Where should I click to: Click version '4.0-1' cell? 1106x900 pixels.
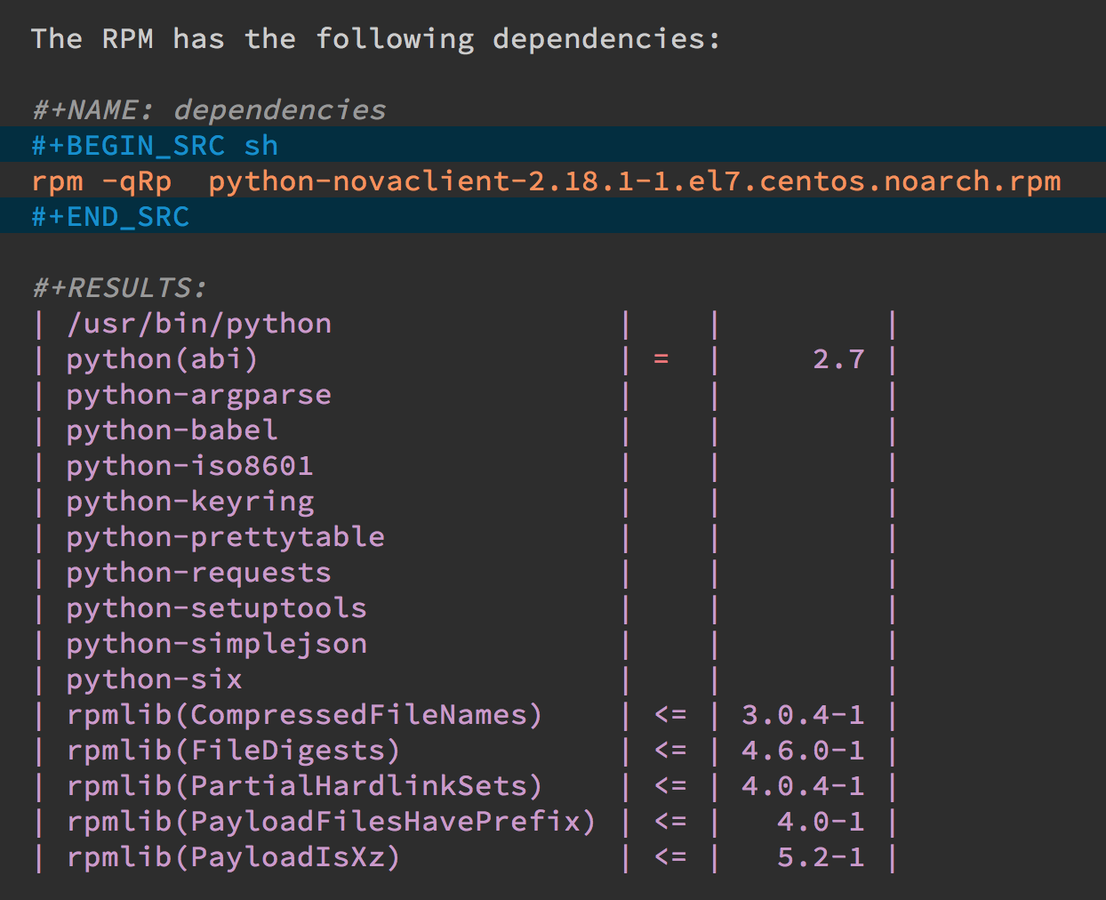click(820, 822)
